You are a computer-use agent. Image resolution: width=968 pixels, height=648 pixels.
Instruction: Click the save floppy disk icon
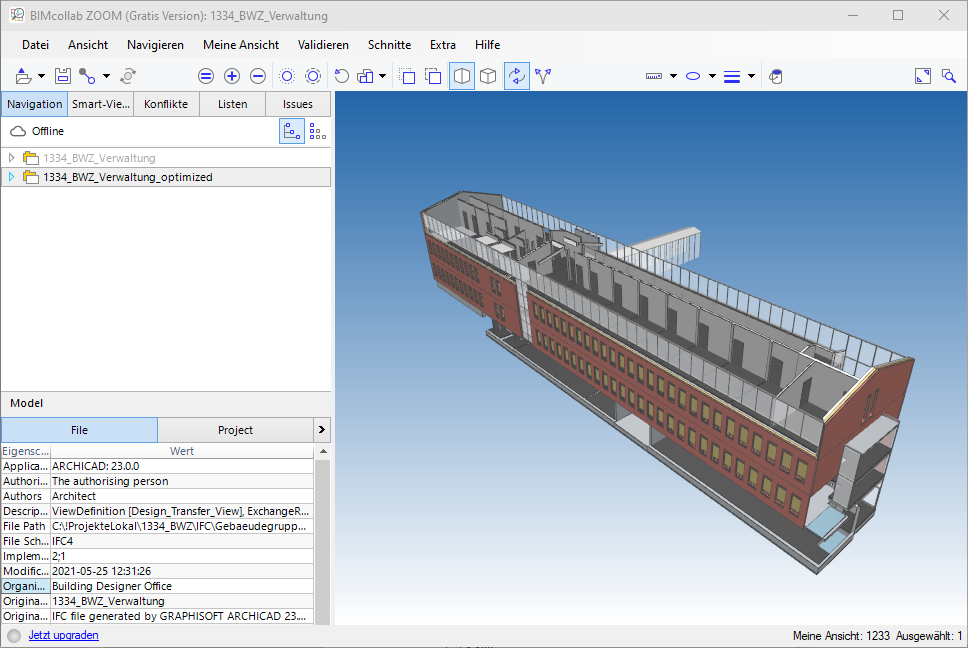62,77
